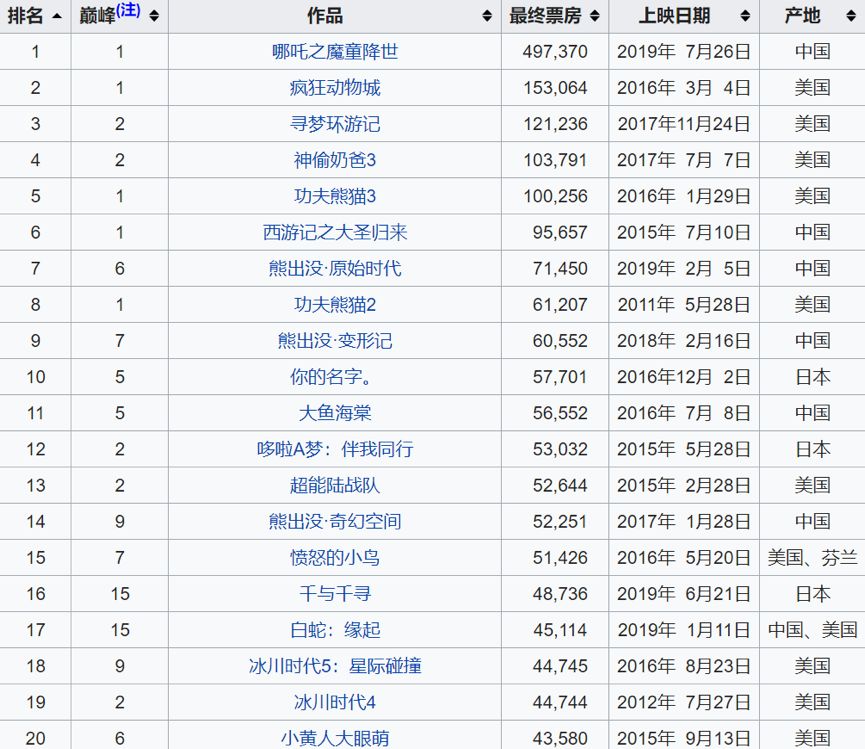The height and width of the screenshot is (749, 865).
Task: Open 哆啦A梦：伴我同行 link
Action: [x=335, y=449]
